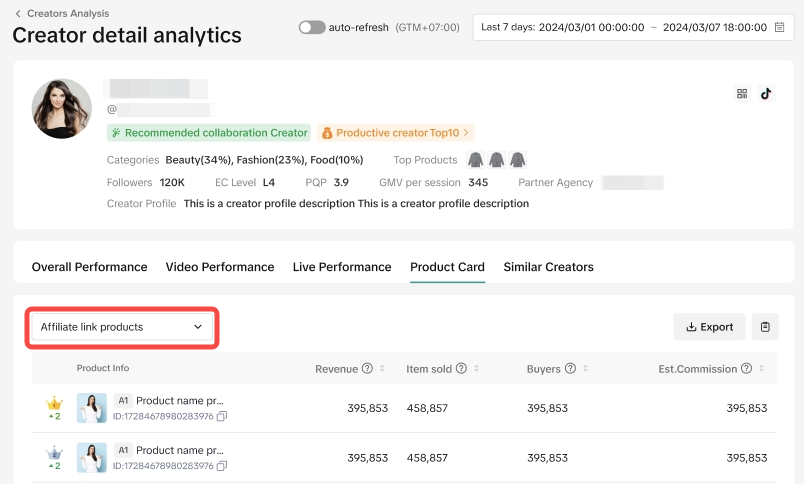The width and height of the screenshot is (804, 484).
Task: Click the first top product hoodie thumbnail
Action: click(476, 160)
